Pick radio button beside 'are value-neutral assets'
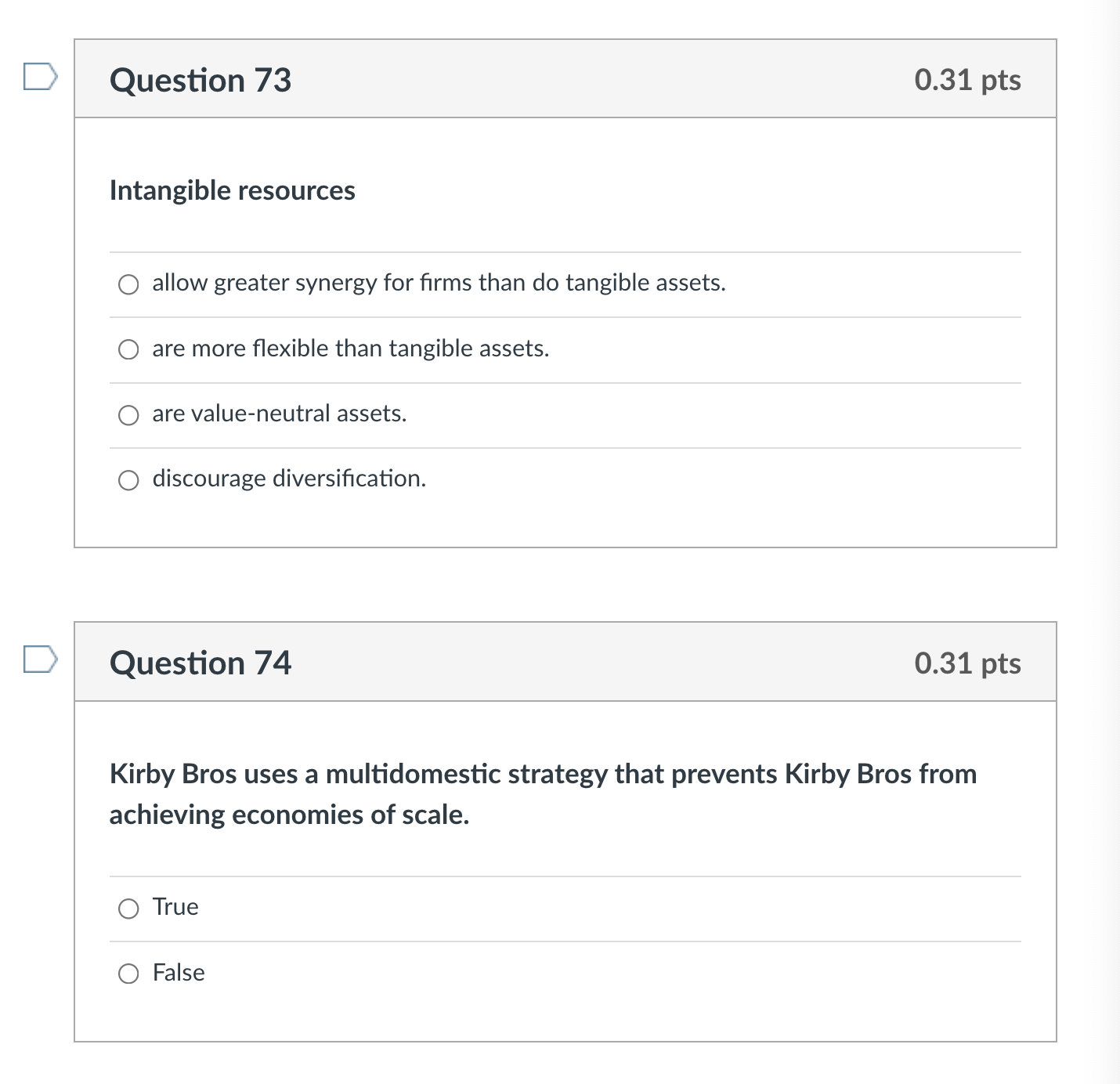The image size is (1120, 1084). [128, 415]
